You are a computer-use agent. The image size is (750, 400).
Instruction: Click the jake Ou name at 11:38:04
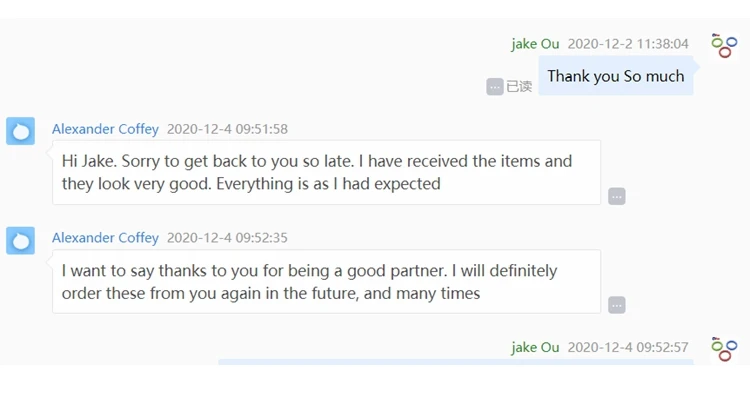(535, 44)
